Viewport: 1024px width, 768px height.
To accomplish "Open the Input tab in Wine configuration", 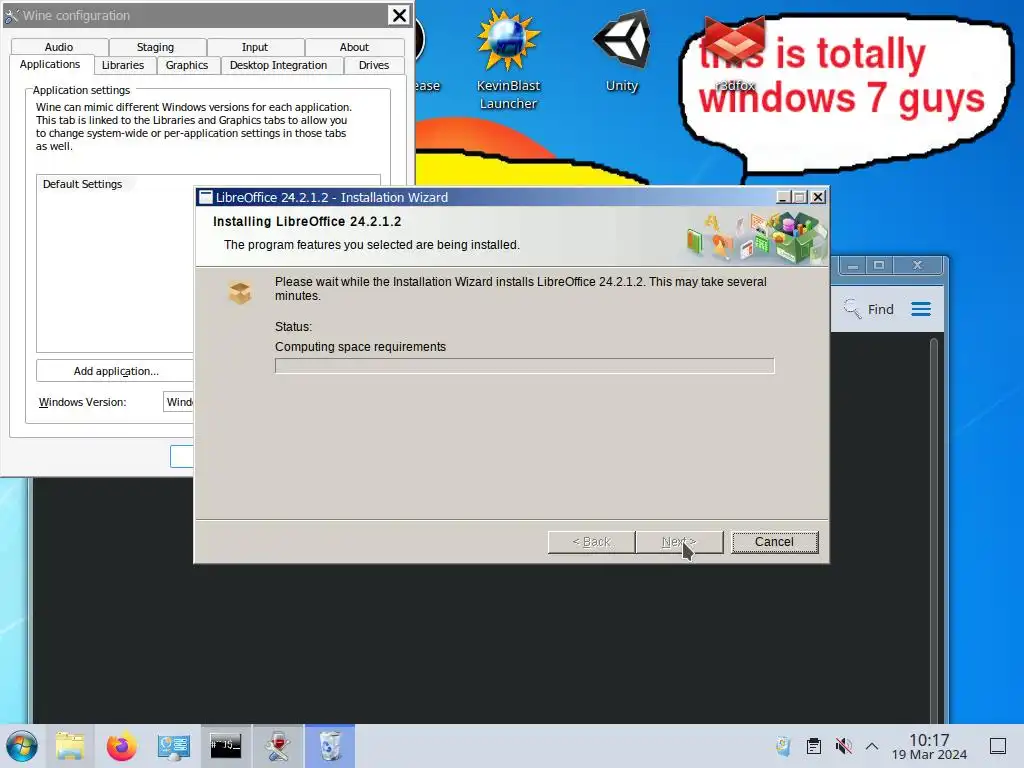I will 255,47.
